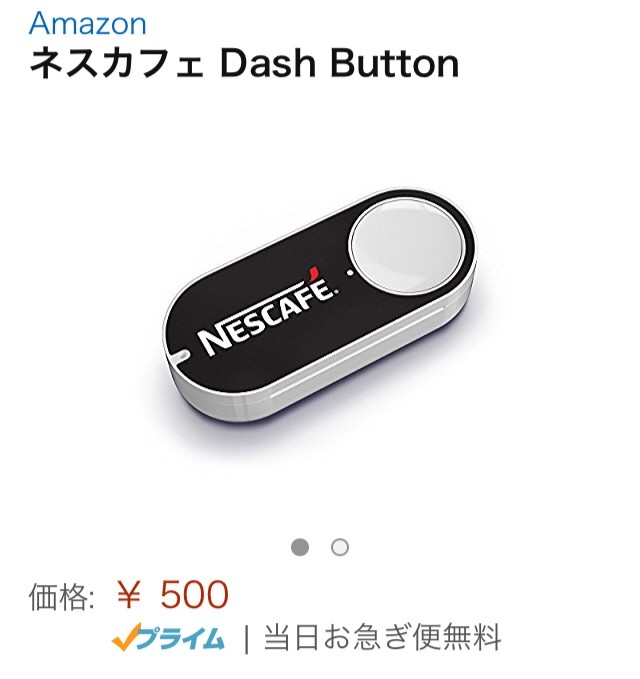640x679 pixels.
Task: Tap the small LED dot beside round button
Action: point(350,273)
